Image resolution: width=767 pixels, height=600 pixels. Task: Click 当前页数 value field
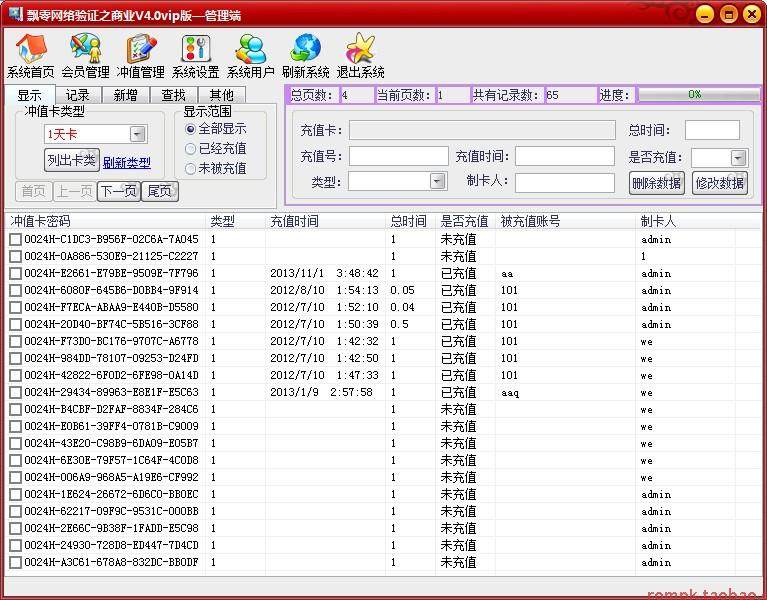tap(452, 95)
